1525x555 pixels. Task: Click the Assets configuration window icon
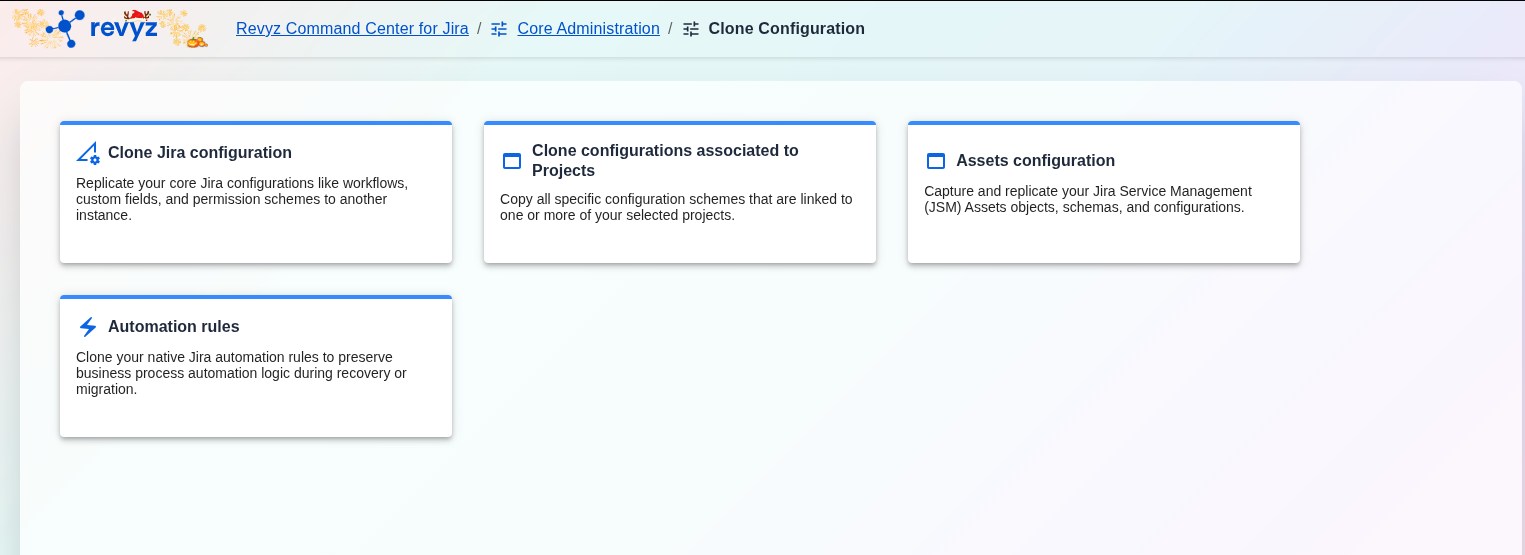pos(936,161)
